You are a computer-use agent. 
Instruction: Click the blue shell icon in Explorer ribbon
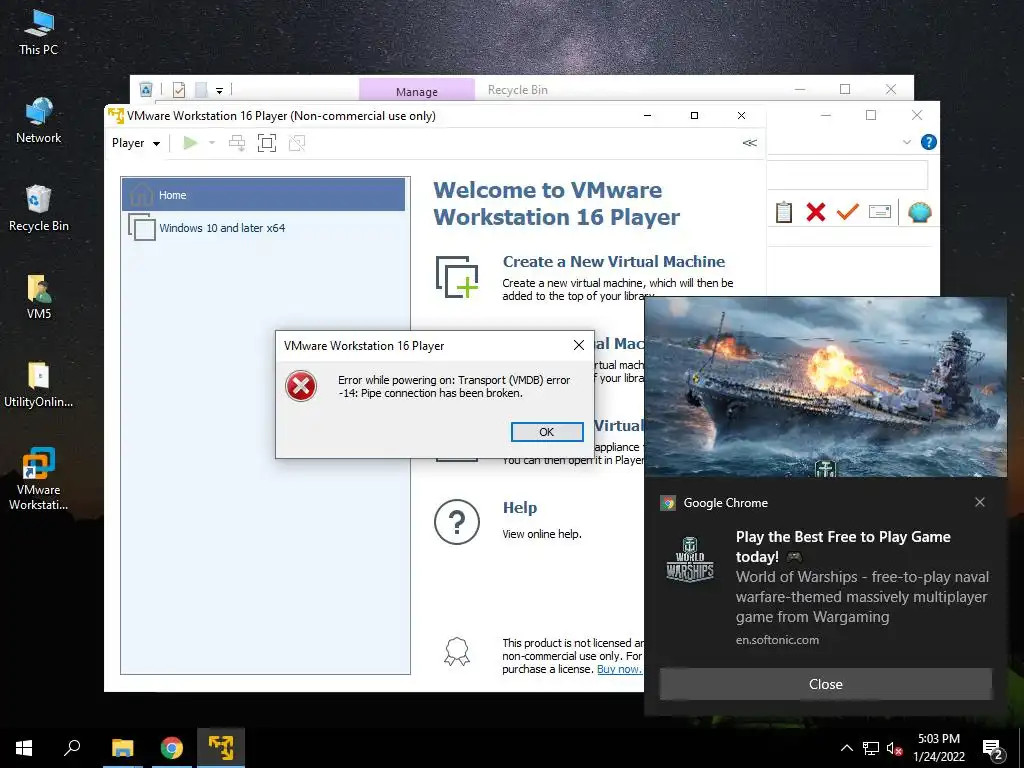tap(919, 212)
